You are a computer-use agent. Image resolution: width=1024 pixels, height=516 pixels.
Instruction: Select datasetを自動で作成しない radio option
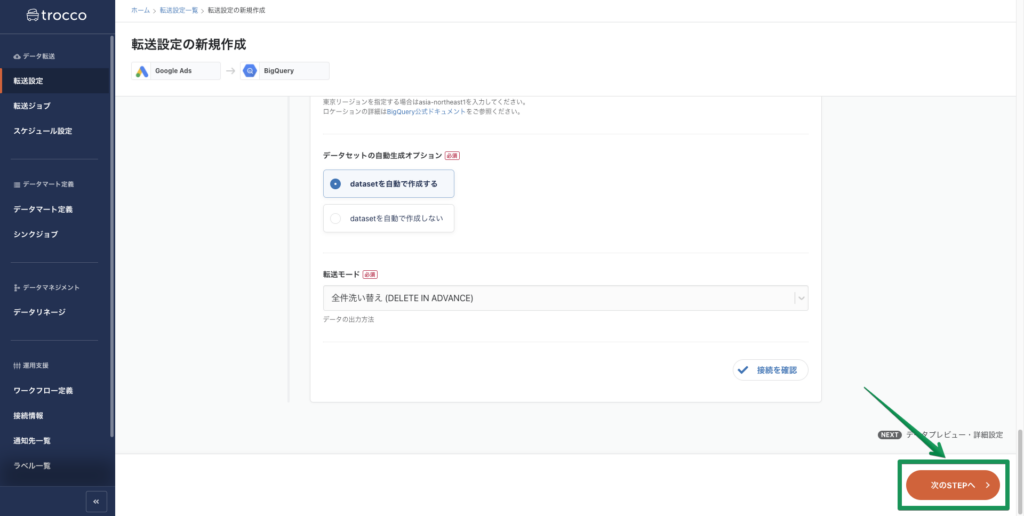pos(336,218)
